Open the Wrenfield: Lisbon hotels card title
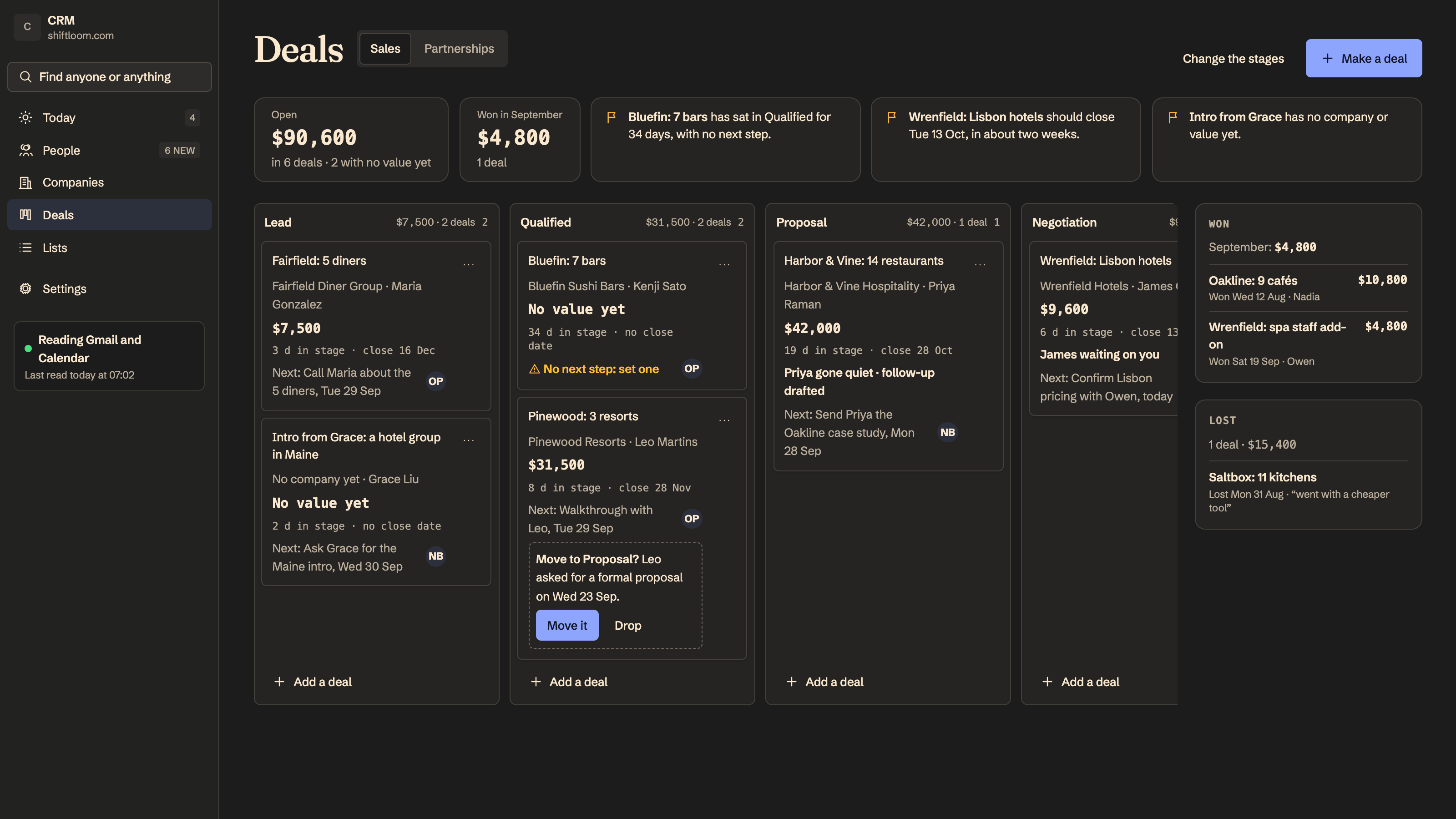This screenshot has width=1456, height=819. [x=1106, y=261]
